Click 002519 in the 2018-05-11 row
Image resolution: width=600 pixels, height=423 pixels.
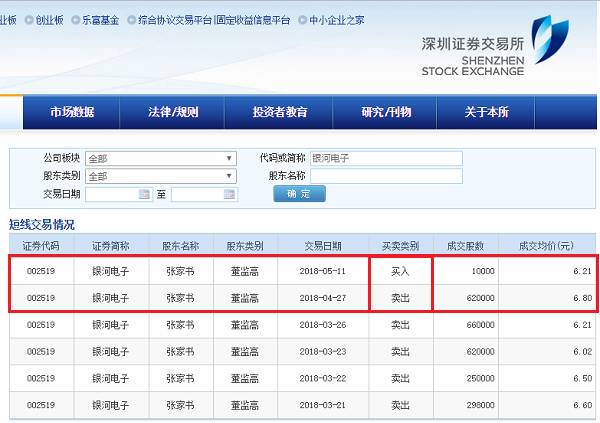tap(41, 271)
